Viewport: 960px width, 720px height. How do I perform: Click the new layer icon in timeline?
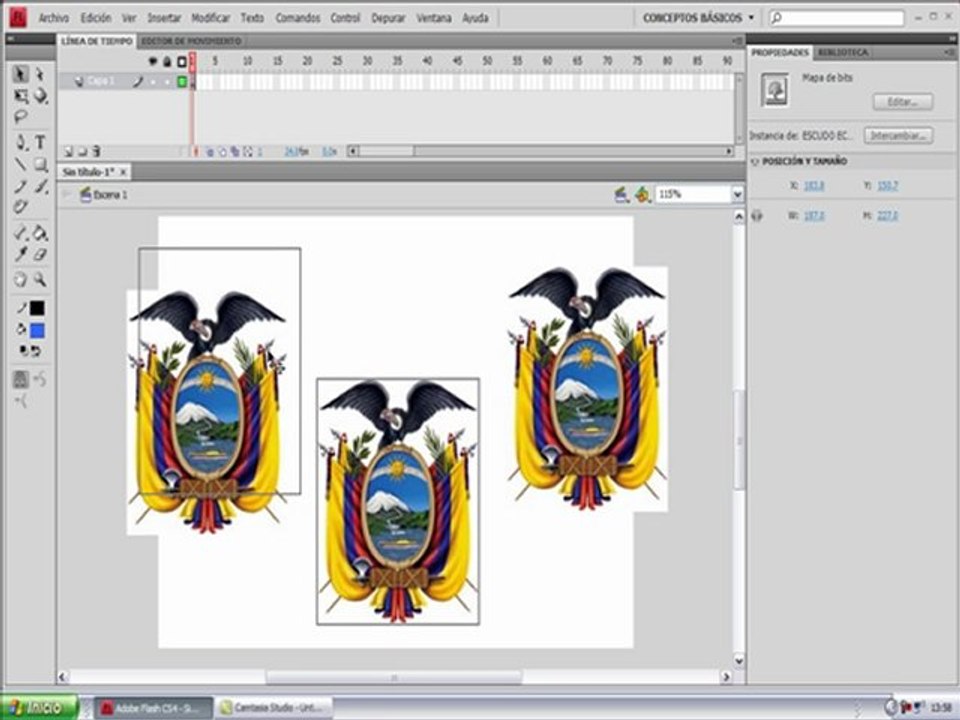[x=69, y=151]
